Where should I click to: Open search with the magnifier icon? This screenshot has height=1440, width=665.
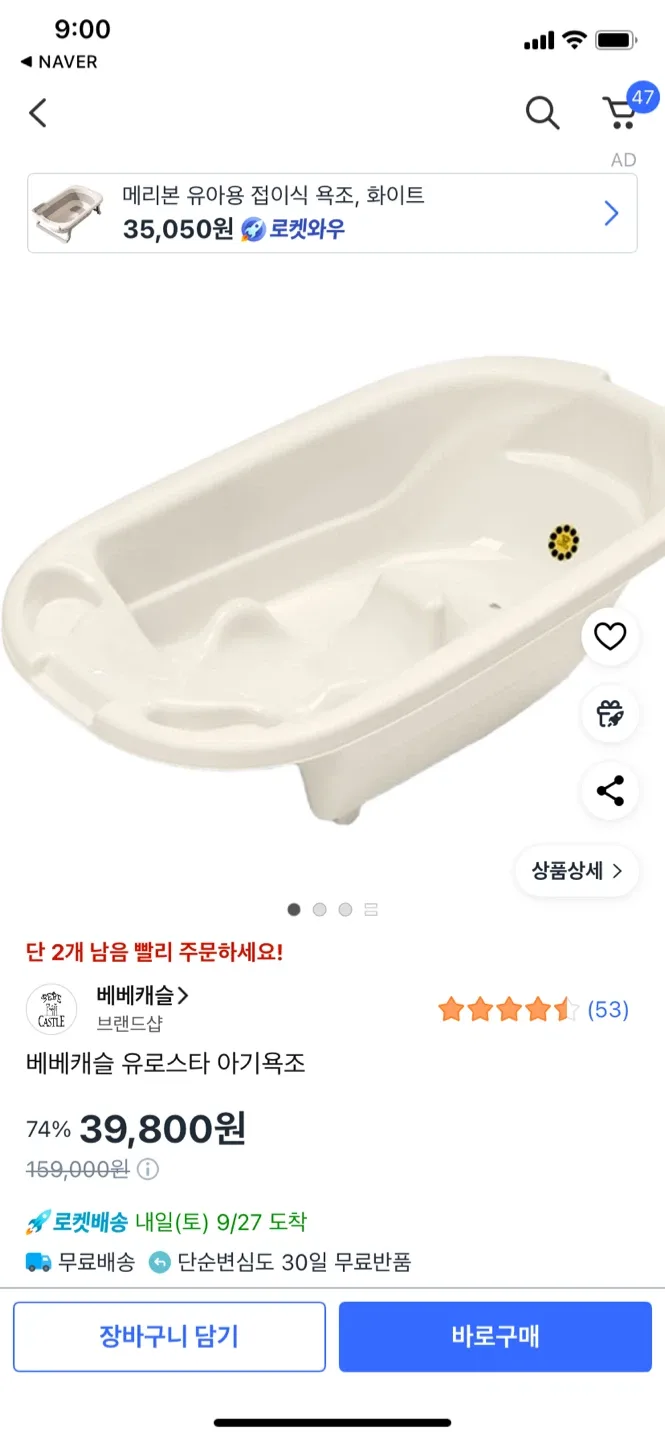[542, 113]
